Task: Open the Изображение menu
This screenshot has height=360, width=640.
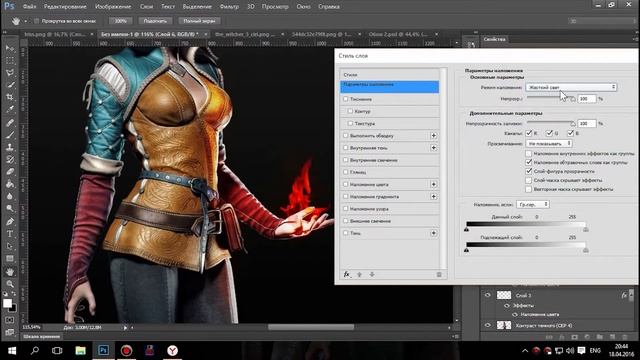Action: (x=113, y=7)
